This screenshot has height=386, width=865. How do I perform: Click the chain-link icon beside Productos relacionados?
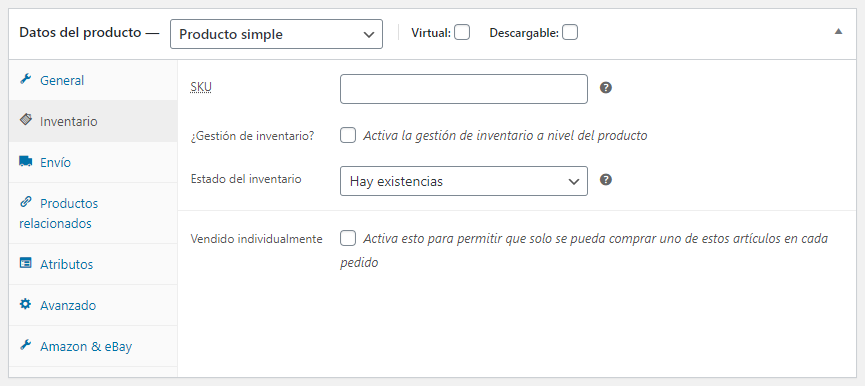coord(25,202)
